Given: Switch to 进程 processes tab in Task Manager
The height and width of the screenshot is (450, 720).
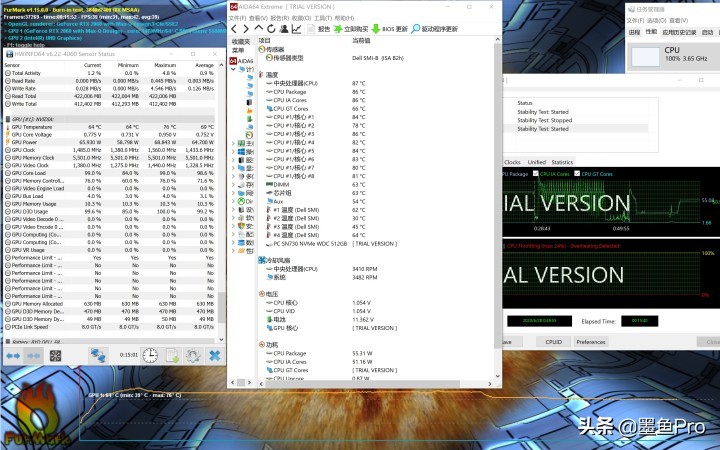Looking at the screenshot, I should click(634, 32).
